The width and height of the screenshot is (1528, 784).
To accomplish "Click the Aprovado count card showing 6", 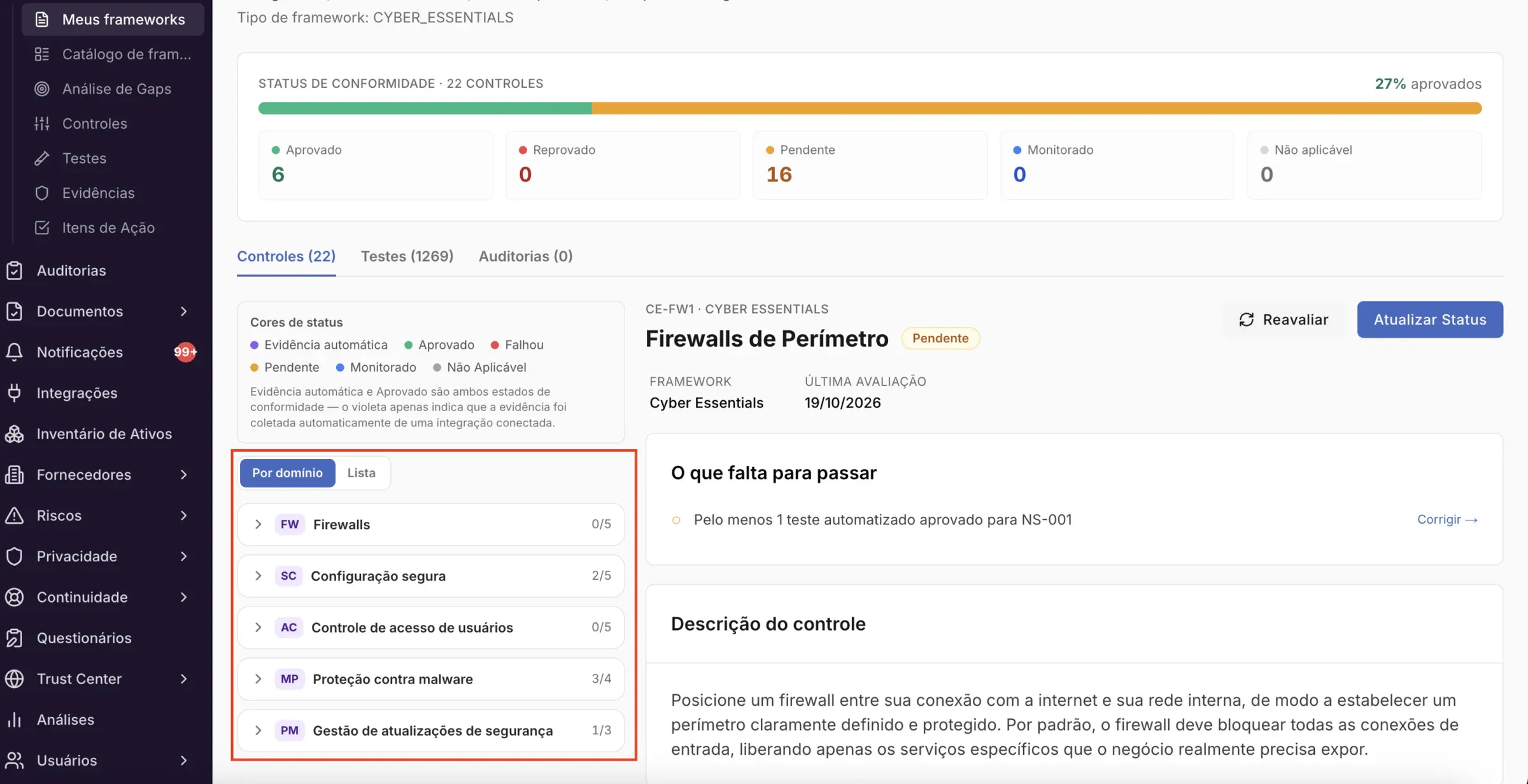I will 376,165.
